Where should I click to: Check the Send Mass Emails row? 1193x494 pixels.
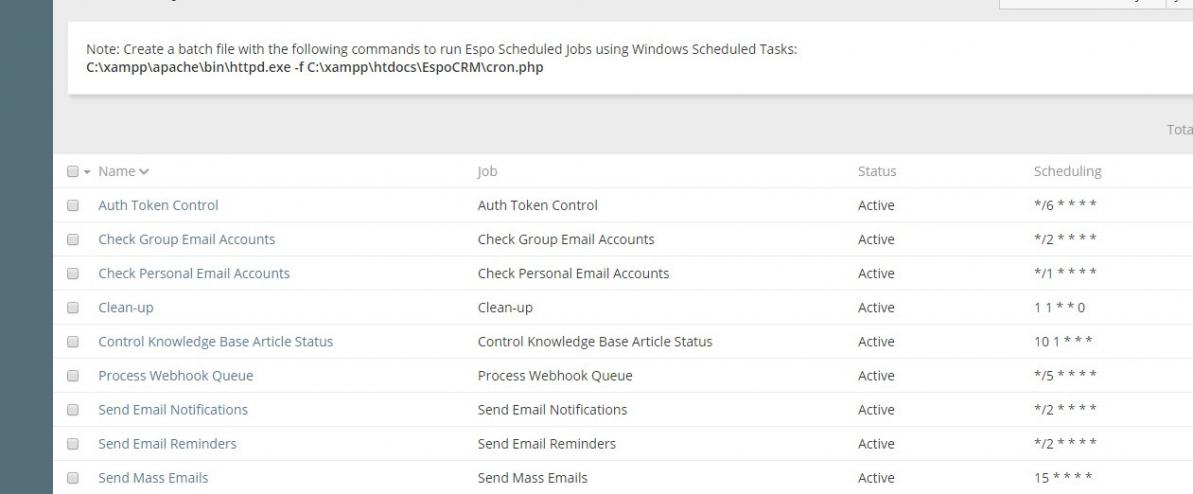tap(72, 477)
